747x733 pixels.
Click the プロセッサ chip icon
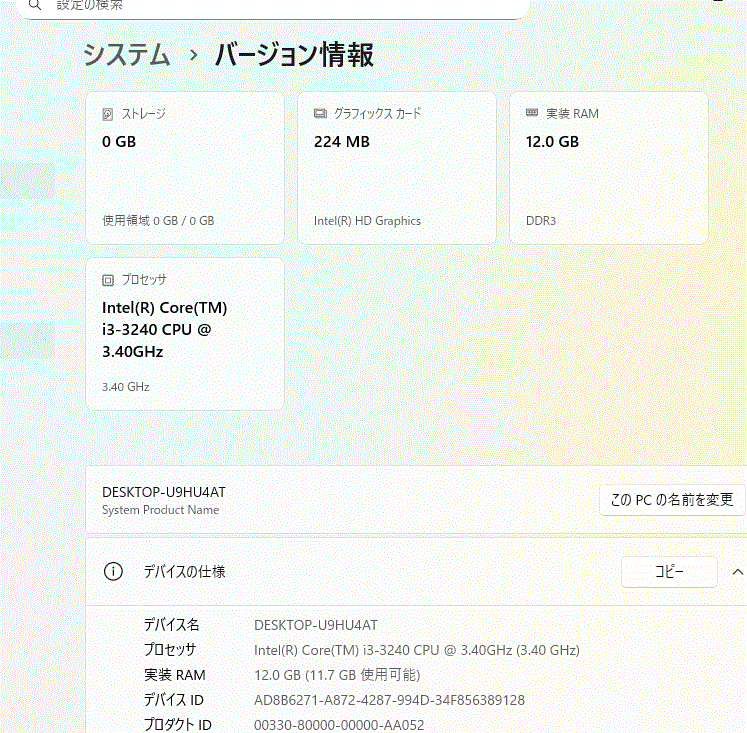[108, 280]
